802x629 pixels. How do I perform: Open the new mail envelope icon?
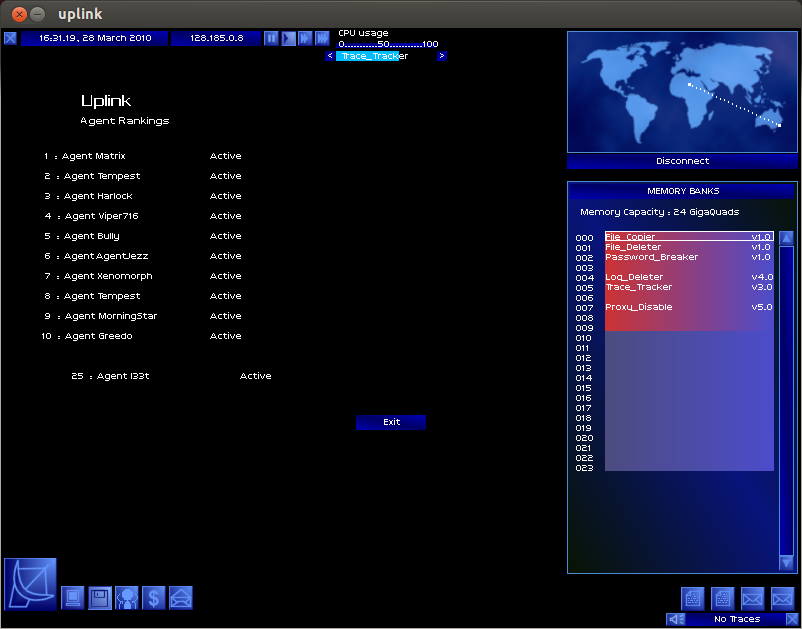(x=181, y=598)
